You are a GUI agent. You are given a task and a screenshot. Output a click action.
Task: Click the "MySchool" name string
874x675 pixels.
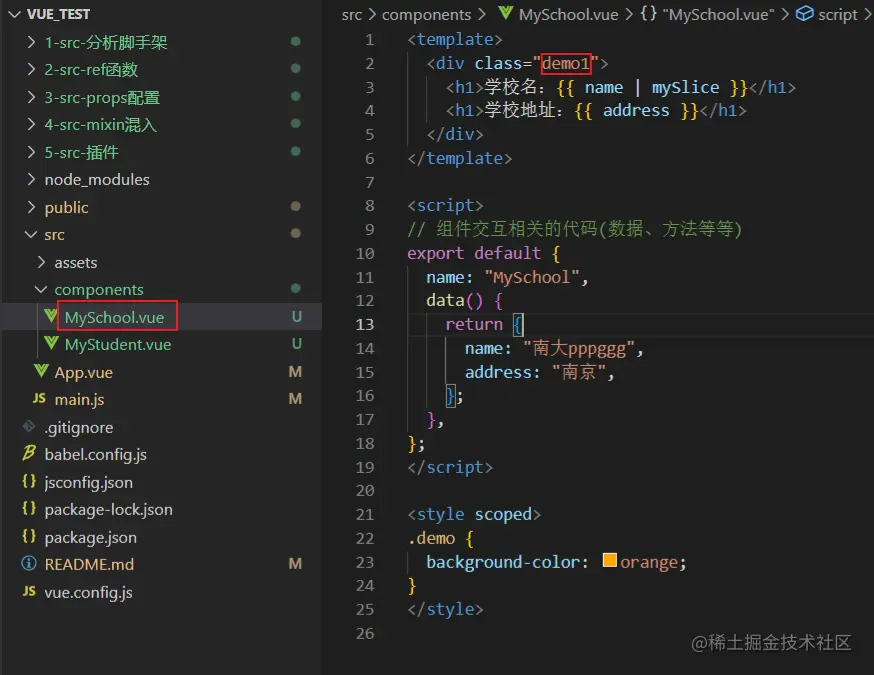(532, 277)
